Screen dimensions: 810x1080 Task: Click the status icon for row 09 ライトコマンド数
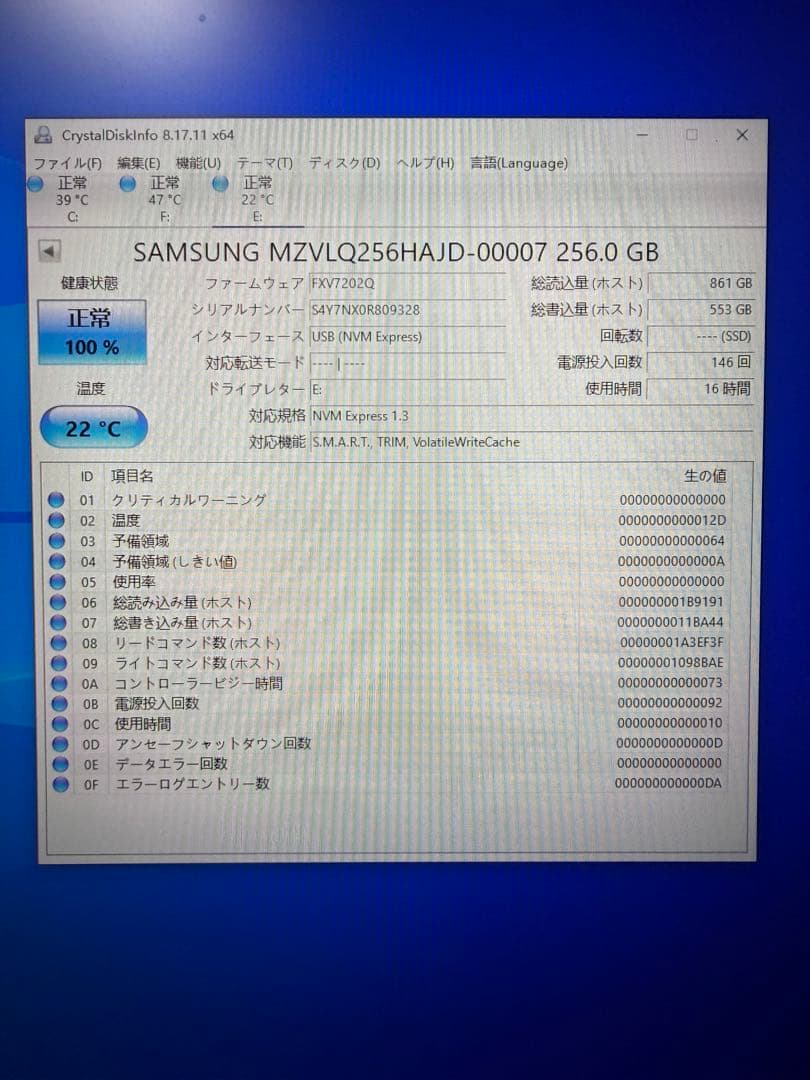(x=59, y=663)
